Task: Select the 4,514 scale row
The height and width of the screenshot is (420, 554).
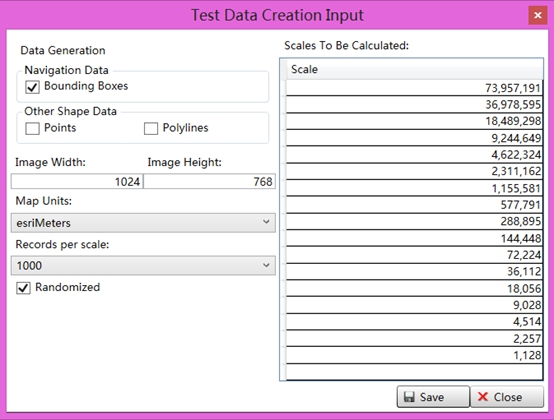Action: pos(414,322)
